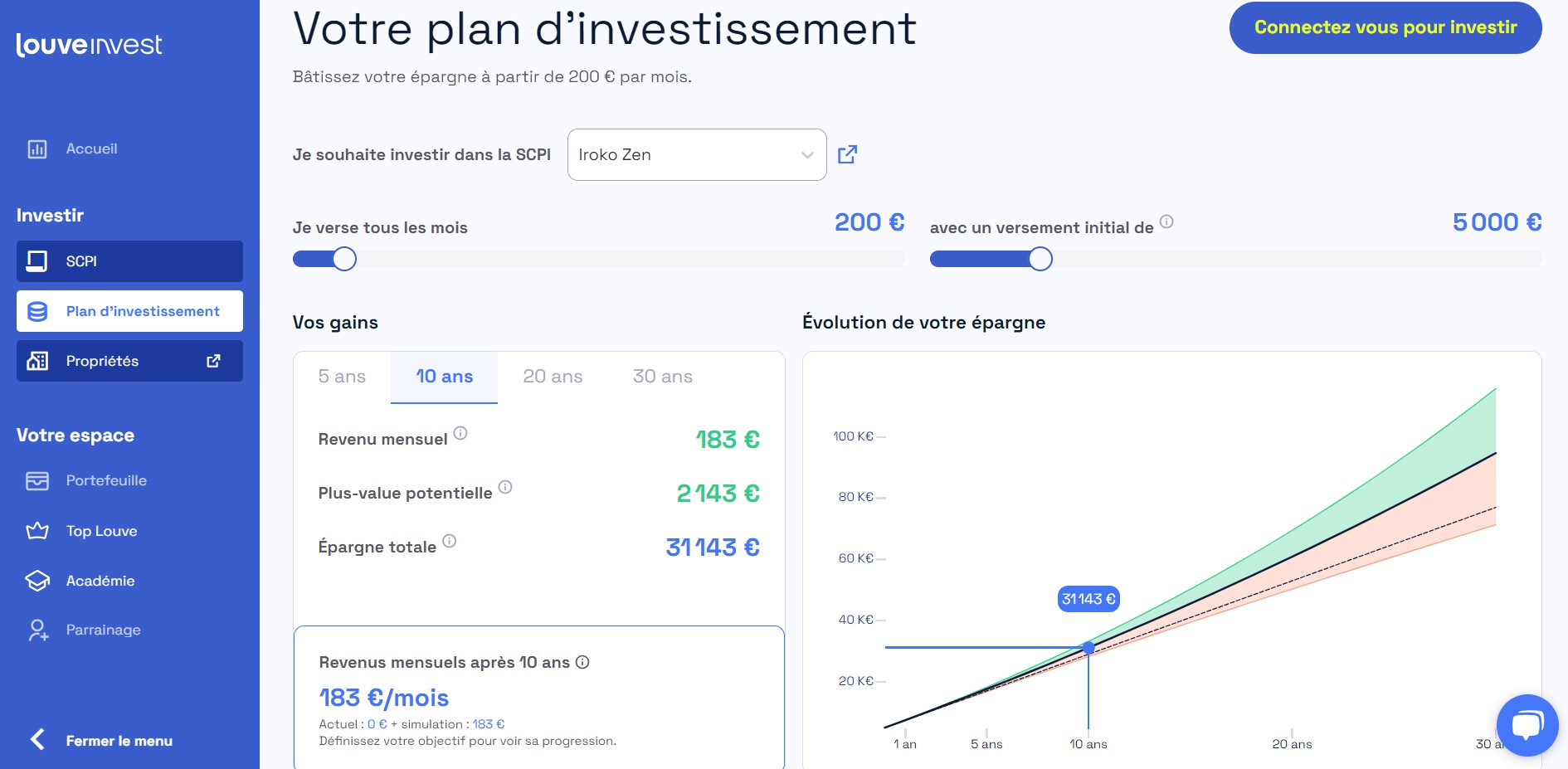Open the Iroko Zen external page icon
This screenshot has width=1568, height=769.
tap(848, 154)
